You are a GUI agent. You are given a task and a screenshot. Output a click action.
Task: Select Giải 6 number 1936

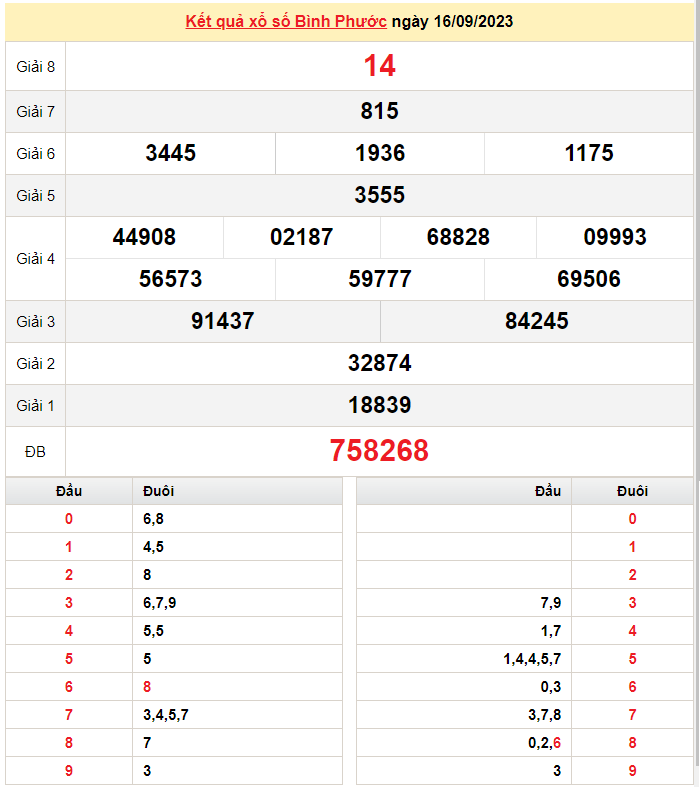(x=379, y=153)
